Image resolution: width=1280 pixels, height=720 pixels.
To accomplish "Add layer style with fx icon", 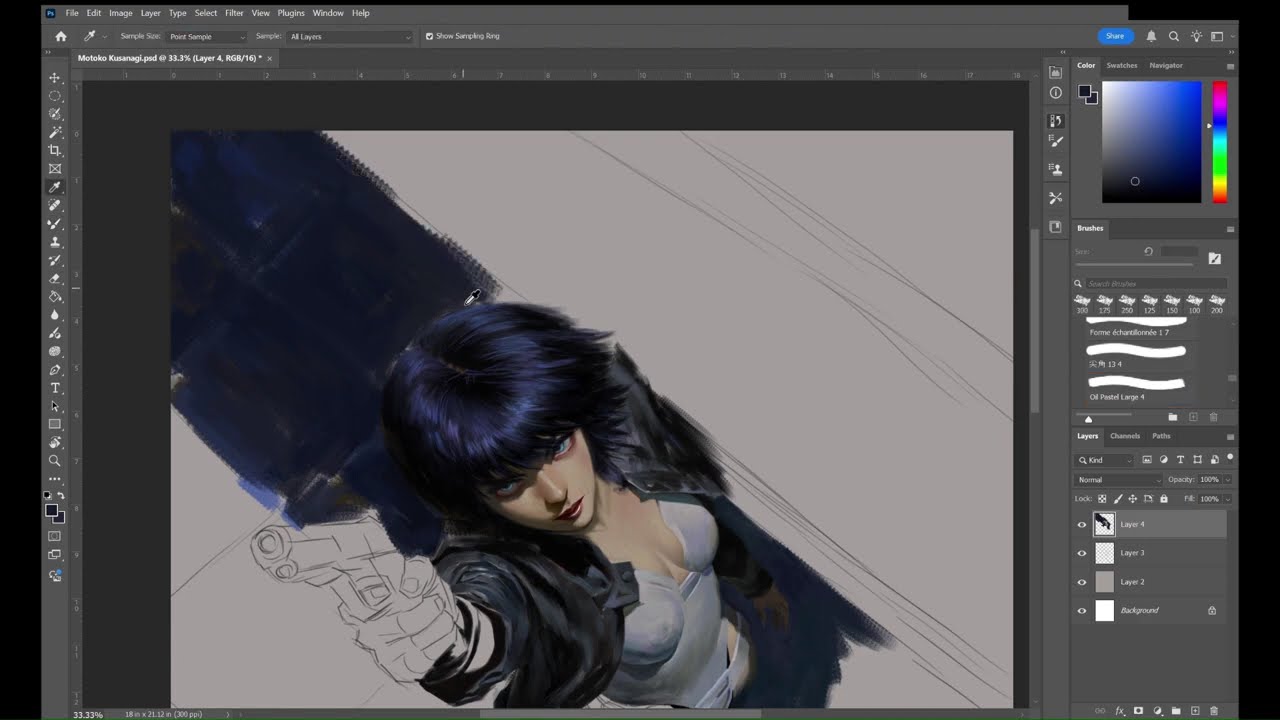I will pyautogui.click(x=1120, y=711).
